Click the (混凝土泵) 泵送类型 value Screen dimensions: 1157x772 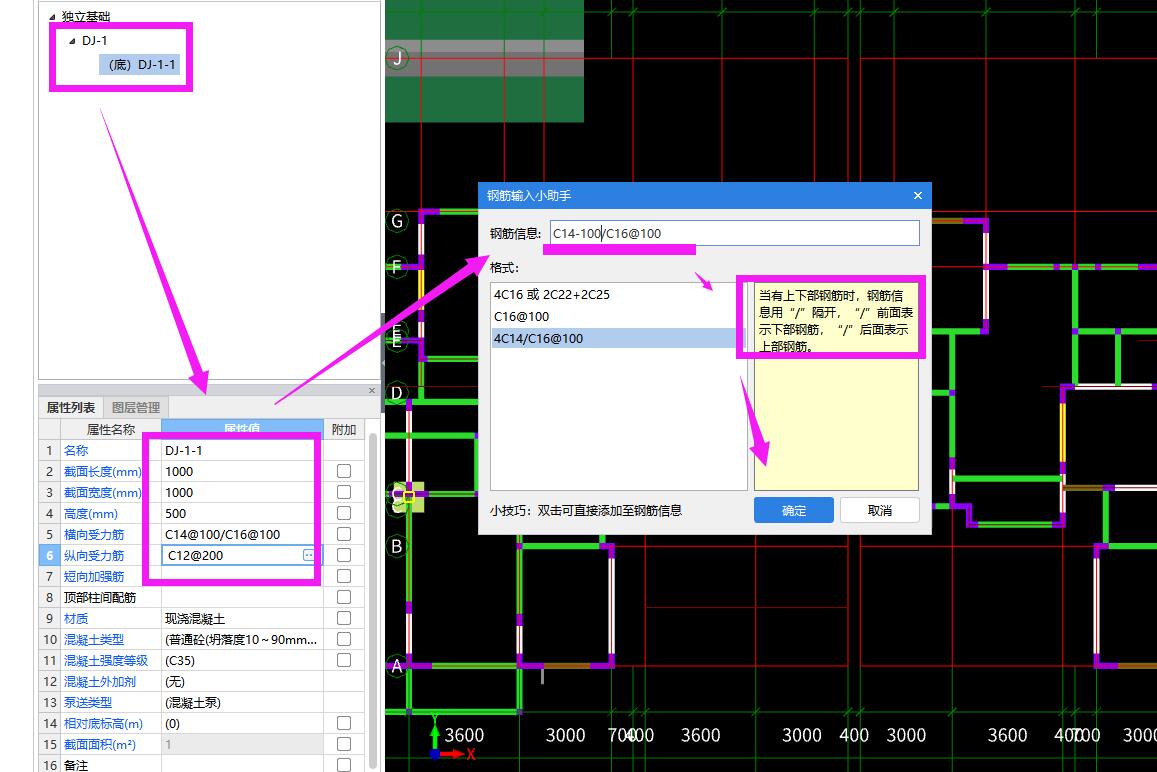point(242,703)
